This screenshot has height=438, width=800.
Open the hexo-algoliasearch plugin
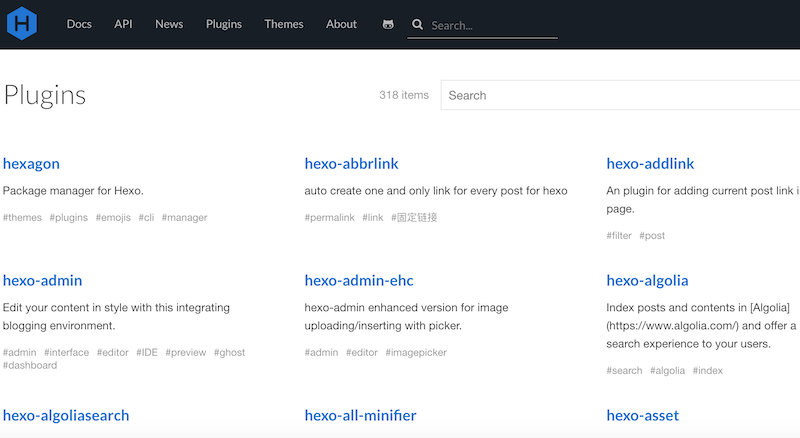[66, 415]
